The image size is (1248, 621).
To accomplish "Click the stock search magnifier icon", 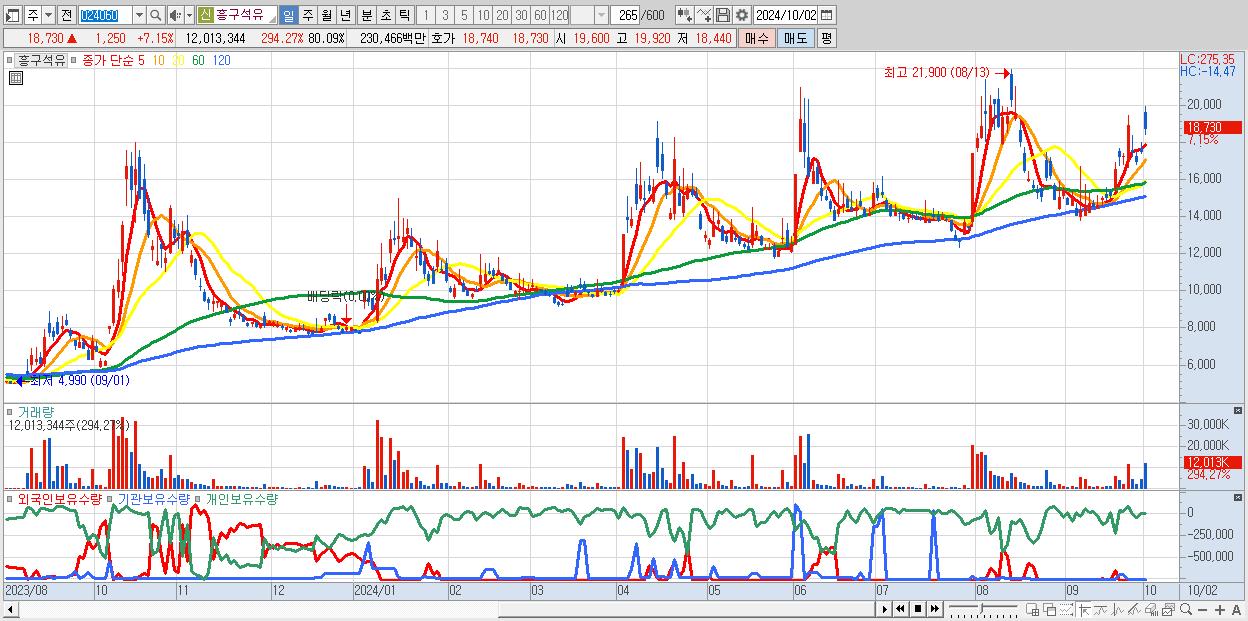I will tap(156, 15).
